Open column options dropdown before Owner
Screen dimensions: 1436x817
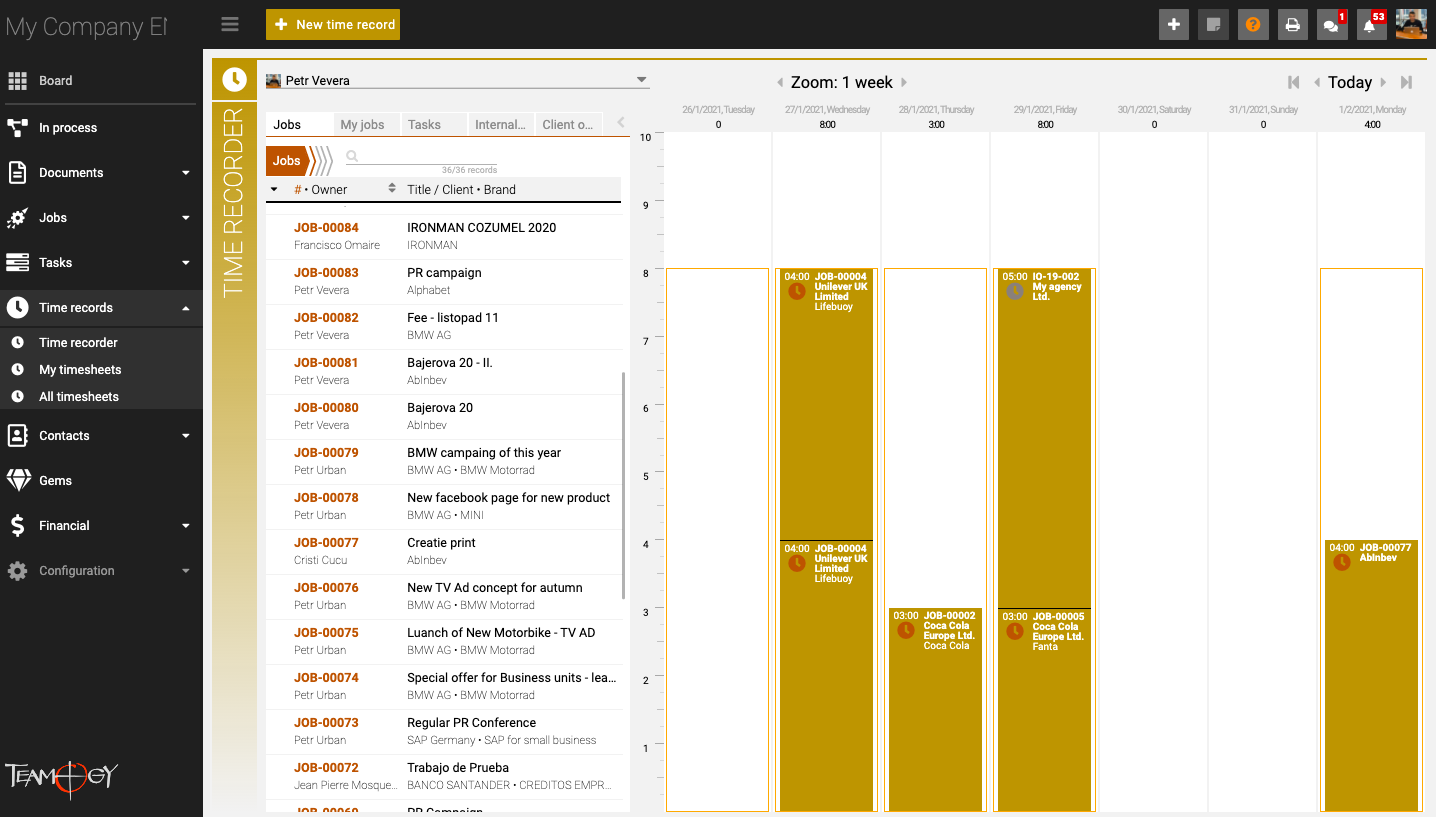pyautogui.click(x=274, y=189)
